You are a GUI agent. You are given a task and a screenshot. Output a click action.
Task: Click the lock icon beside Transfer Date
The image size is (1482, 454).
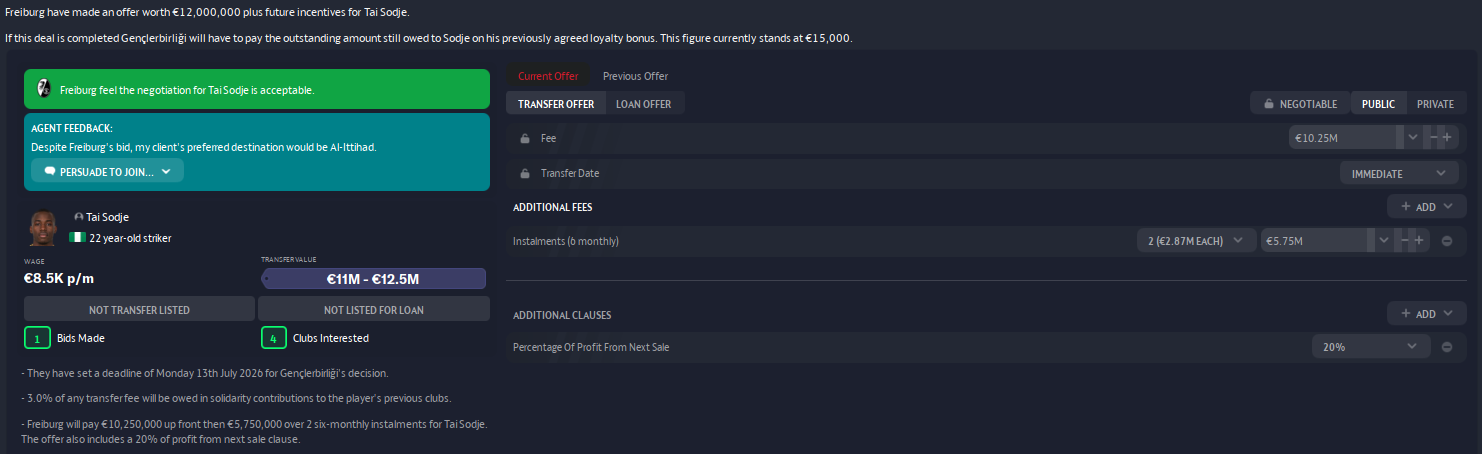tap(525, 173)
